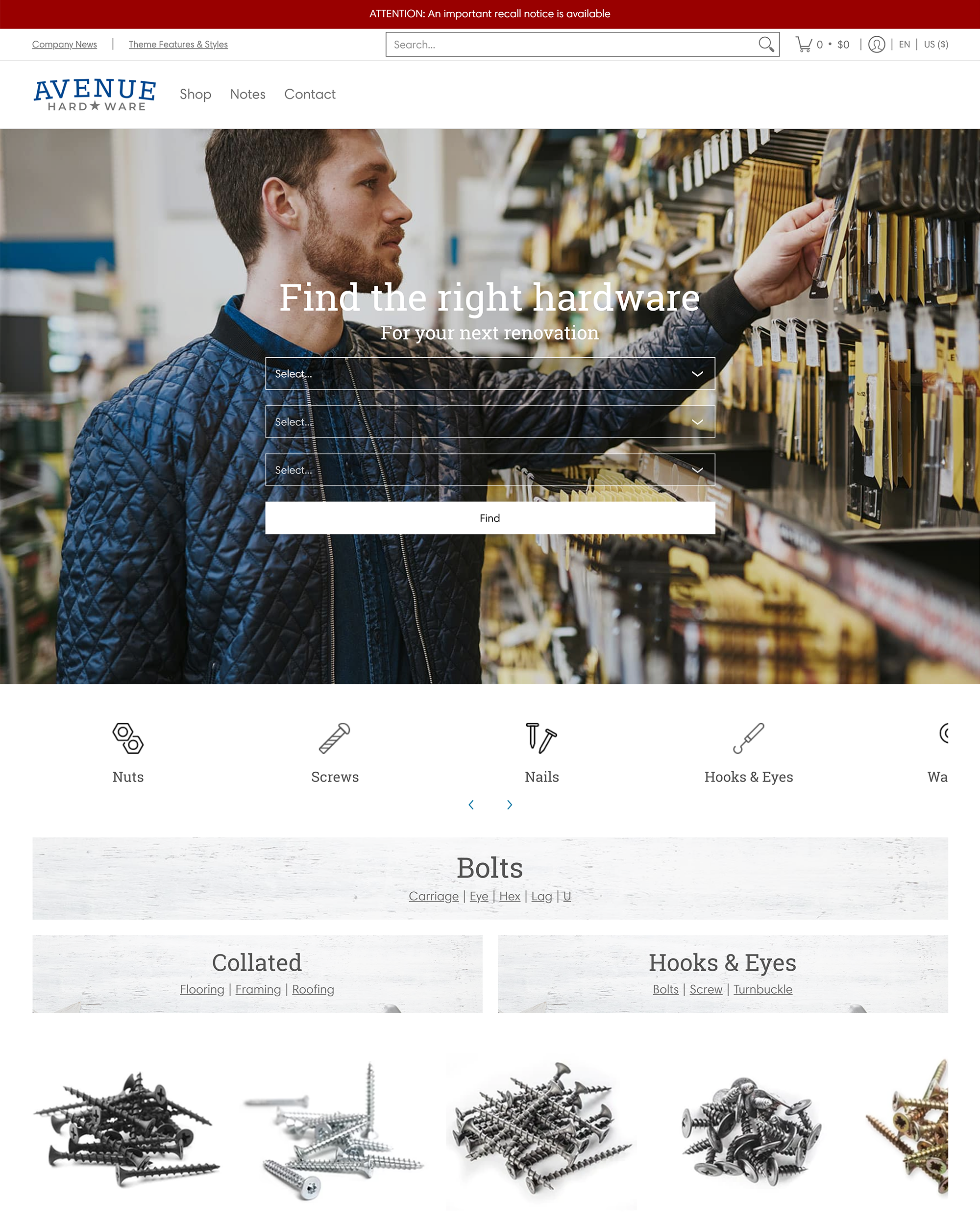Open the Shop navigation menu

tap(195, 94)
